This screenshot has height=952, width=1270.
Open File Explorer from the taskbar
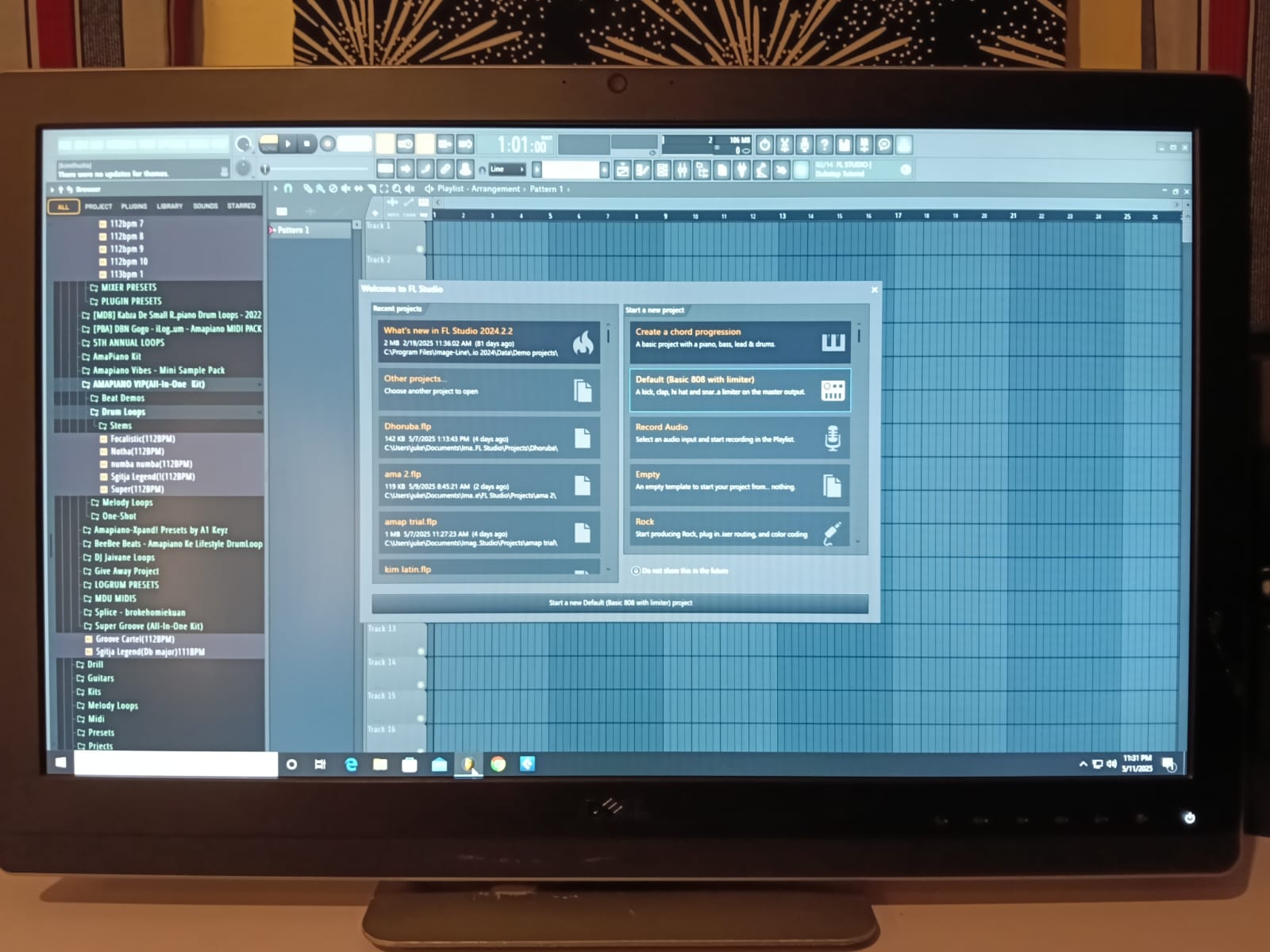click(x=380, y=764)
